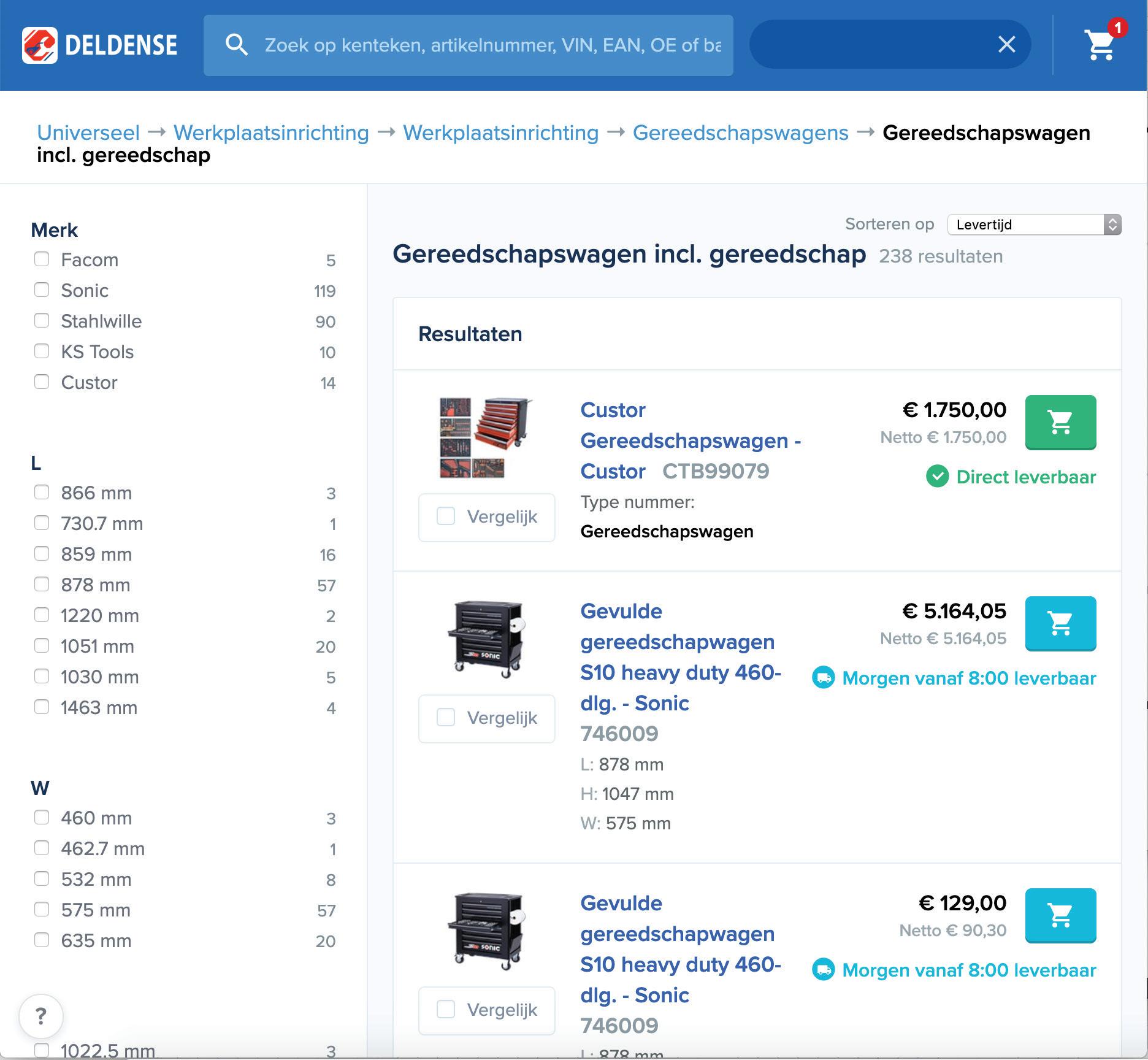1148x1060 pixels.
Task: Select the 462.7 mm width filter
Action: point(42,848)
